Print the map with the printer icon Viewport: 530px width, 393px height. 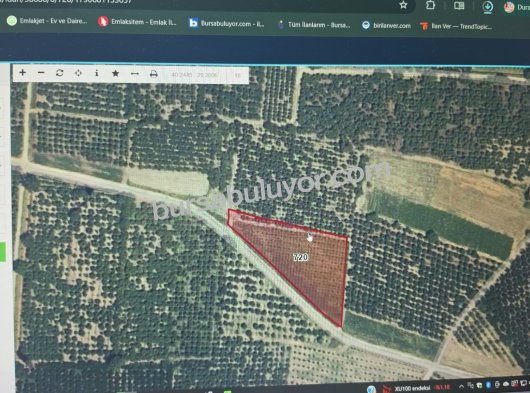154,74
